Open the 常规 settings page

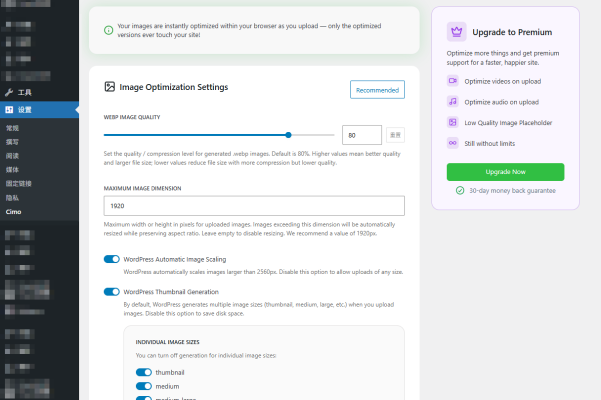coord(12,128)
